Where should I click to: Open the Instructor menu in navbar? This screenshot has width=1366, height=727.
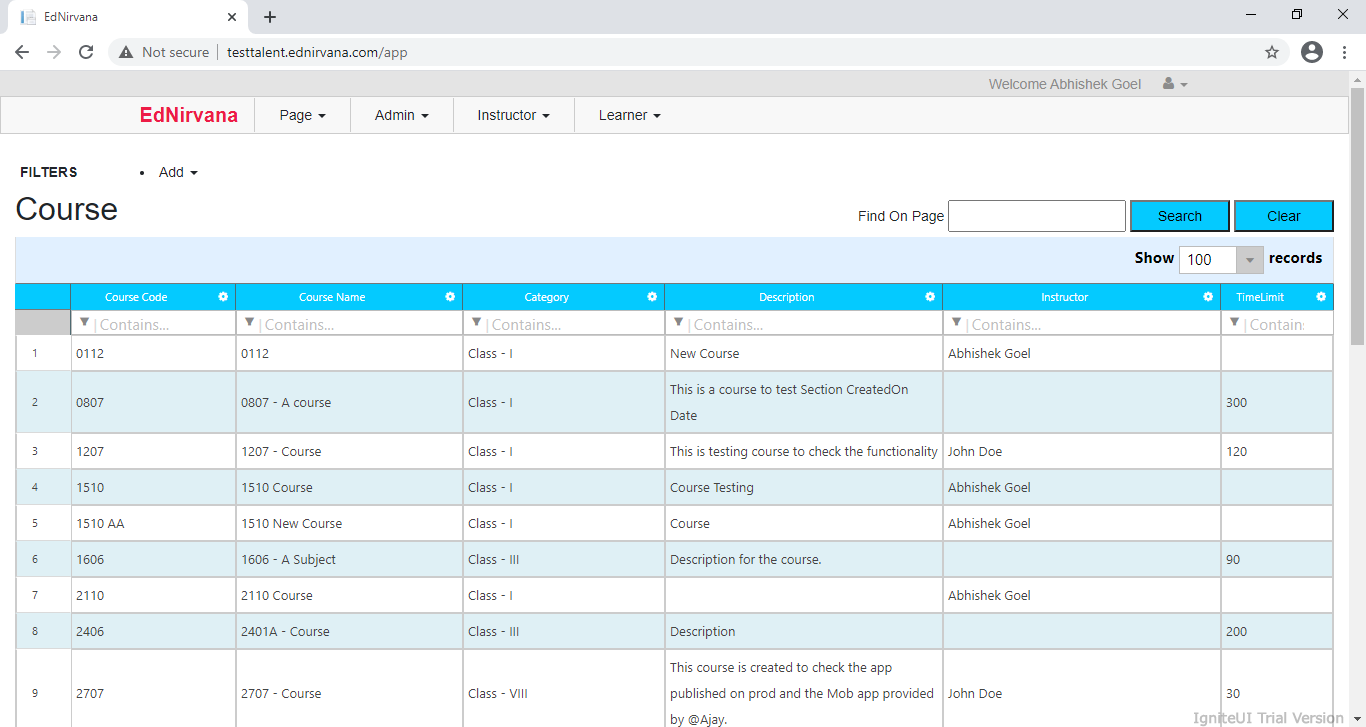[x=513, y=115]
